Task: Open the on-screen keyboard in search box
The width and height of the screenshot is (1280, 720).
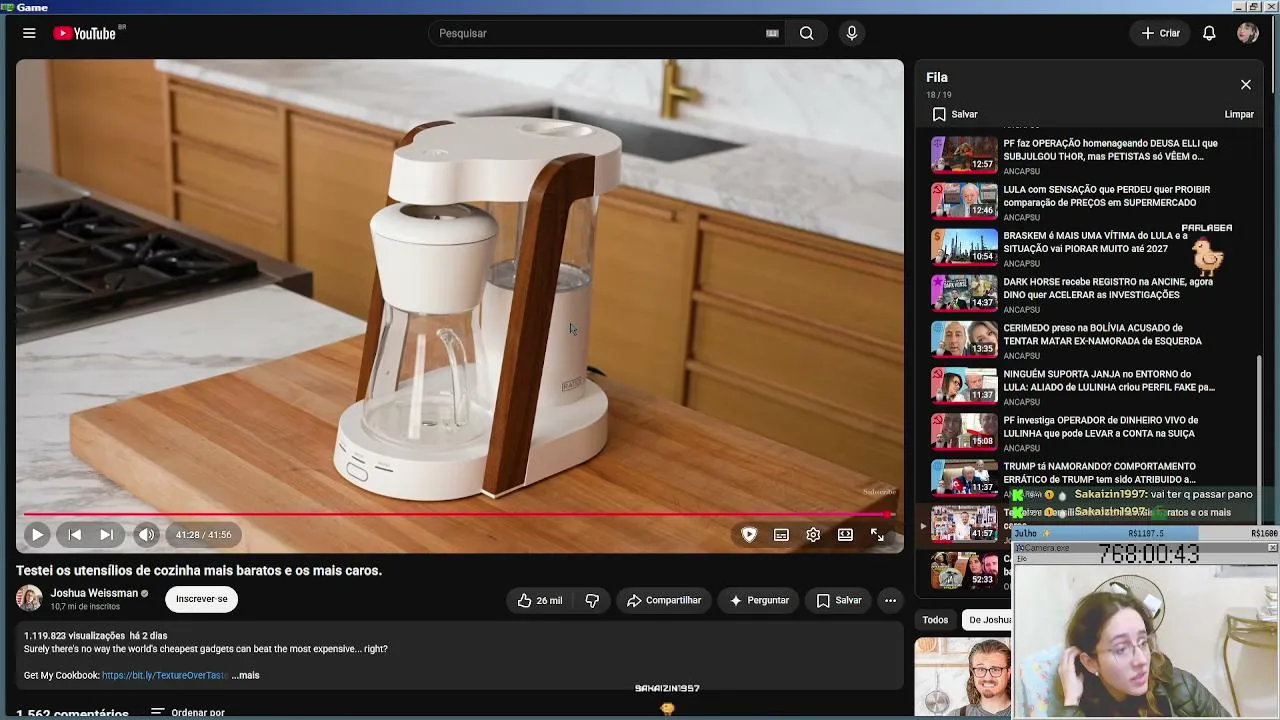Action: (x=772, y=33)
